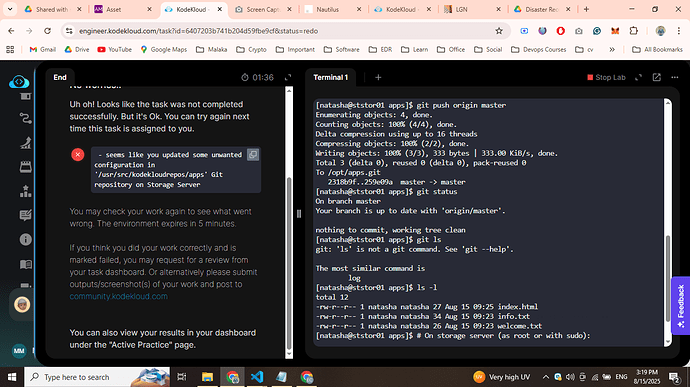This screenshot has width=690, height=387.
Task: Click the KodeKloud cloud logo
Action: coord(19,81)
